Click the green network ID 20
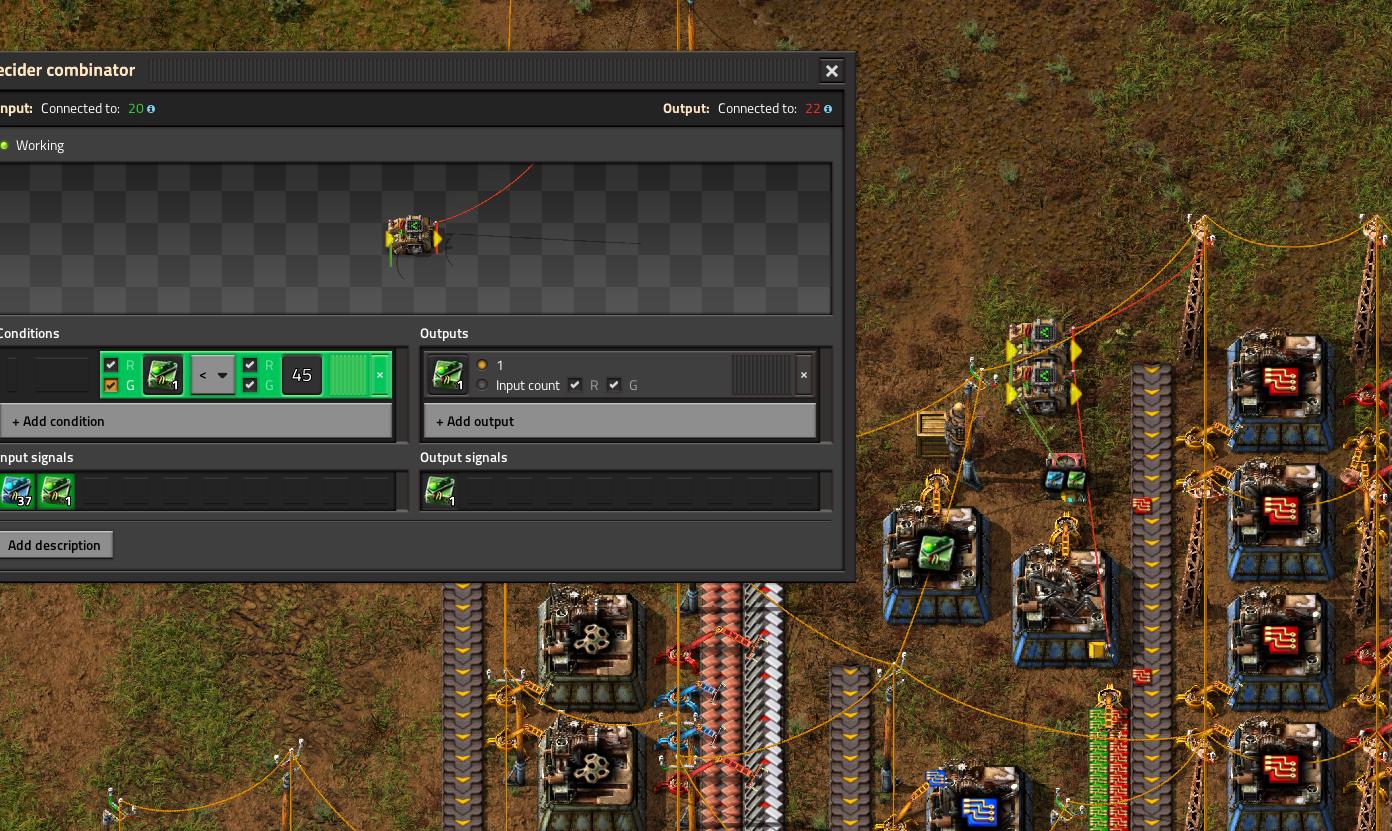 pyautogui.click(x=136, y=108)
